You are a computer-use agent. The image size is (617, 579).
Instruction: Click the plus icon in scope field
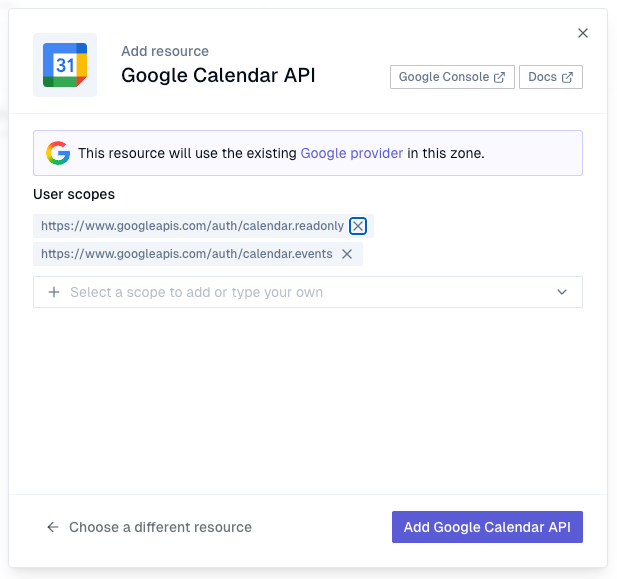pos(54,292)
